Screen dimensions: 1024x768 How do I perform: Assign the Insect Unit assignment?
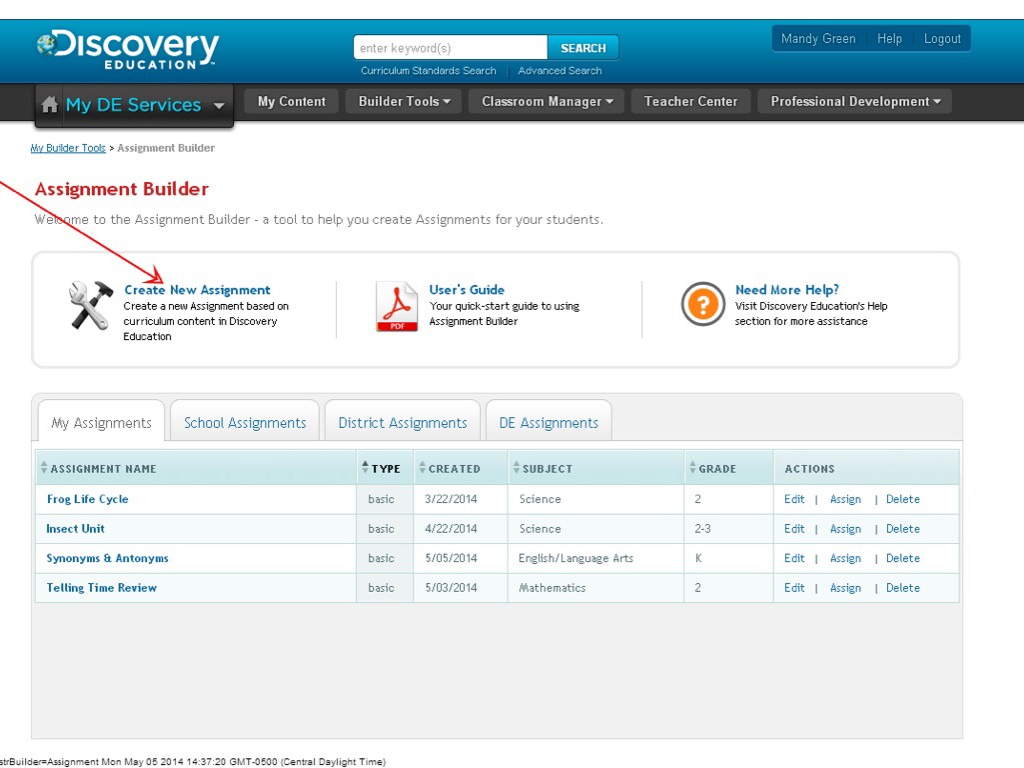tap(845, 529)
